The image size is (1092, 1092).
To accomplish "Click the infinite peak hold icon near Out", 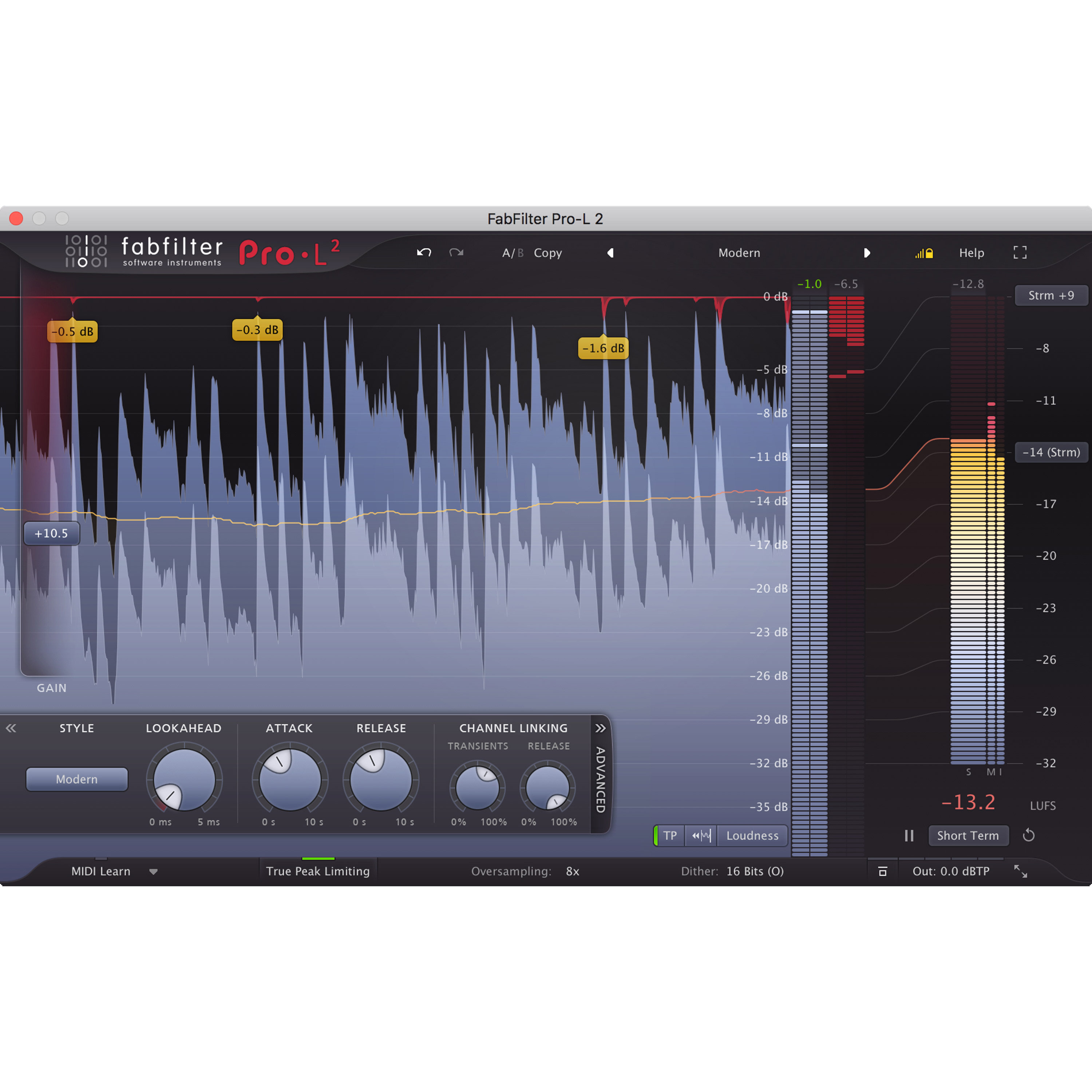I will (883, 871).
